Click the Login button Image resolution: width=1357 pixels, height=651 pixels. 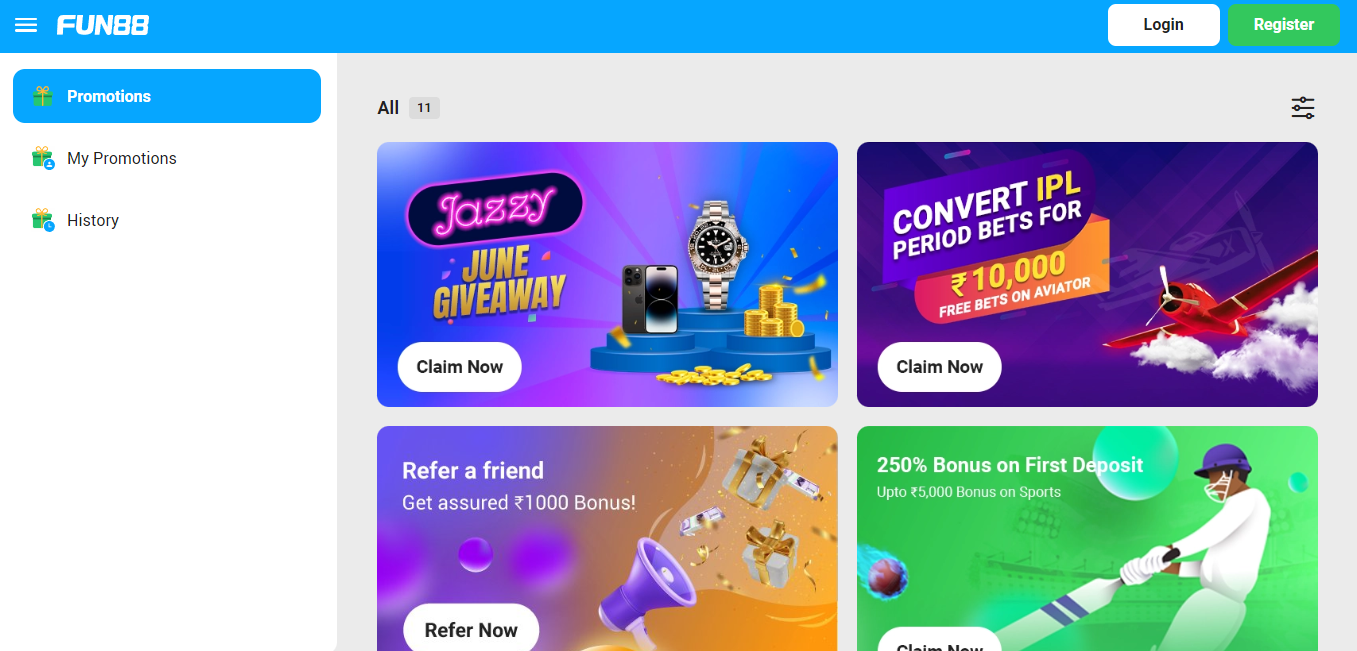1164,25
